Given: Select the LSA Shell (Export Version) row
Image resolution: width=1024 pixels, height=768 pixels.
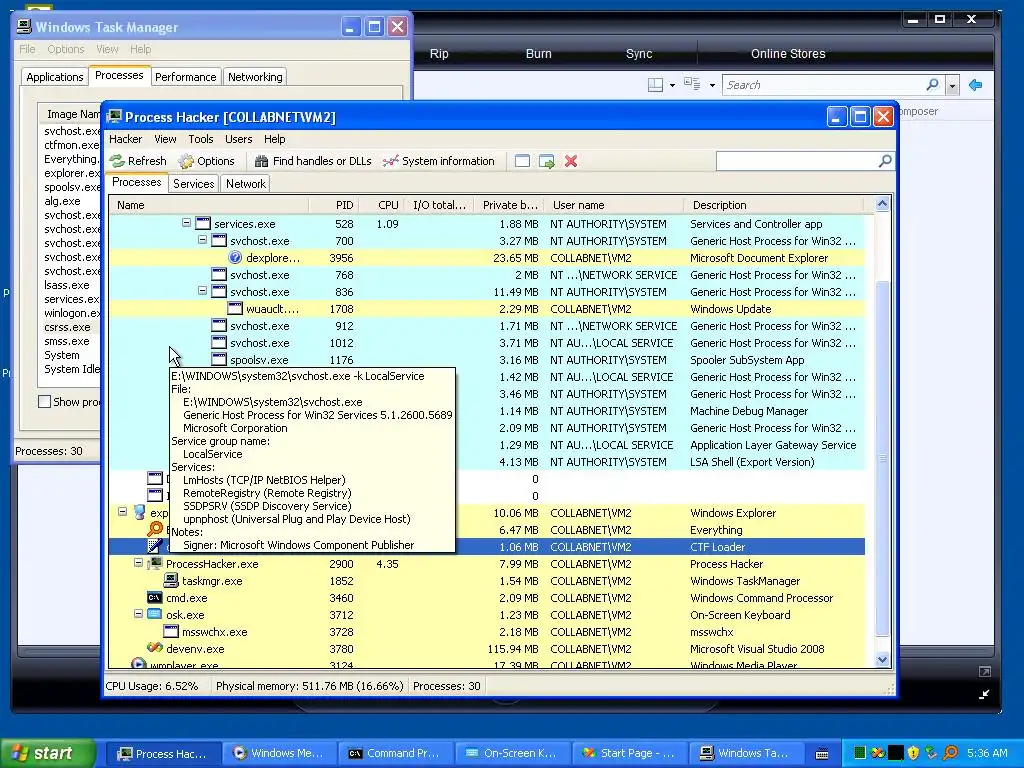Looking at the screenshot, I should [487, 462].
